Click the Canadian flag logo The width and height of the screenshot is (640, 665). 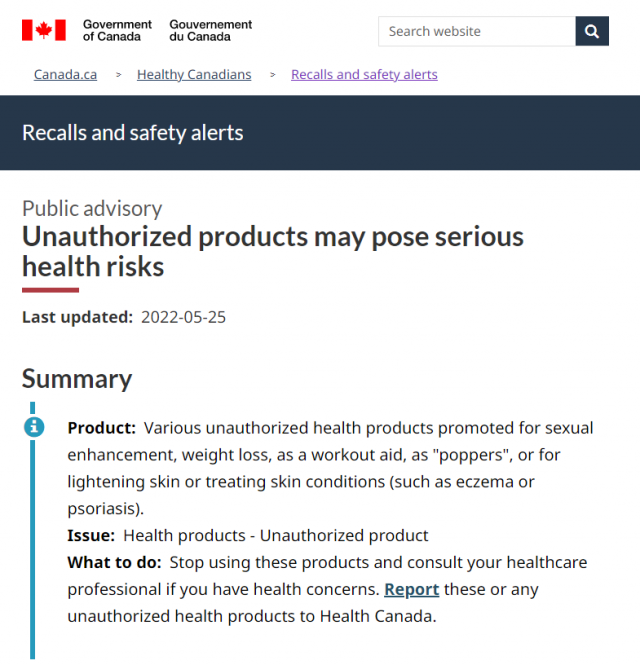click(x=44, y=30)
